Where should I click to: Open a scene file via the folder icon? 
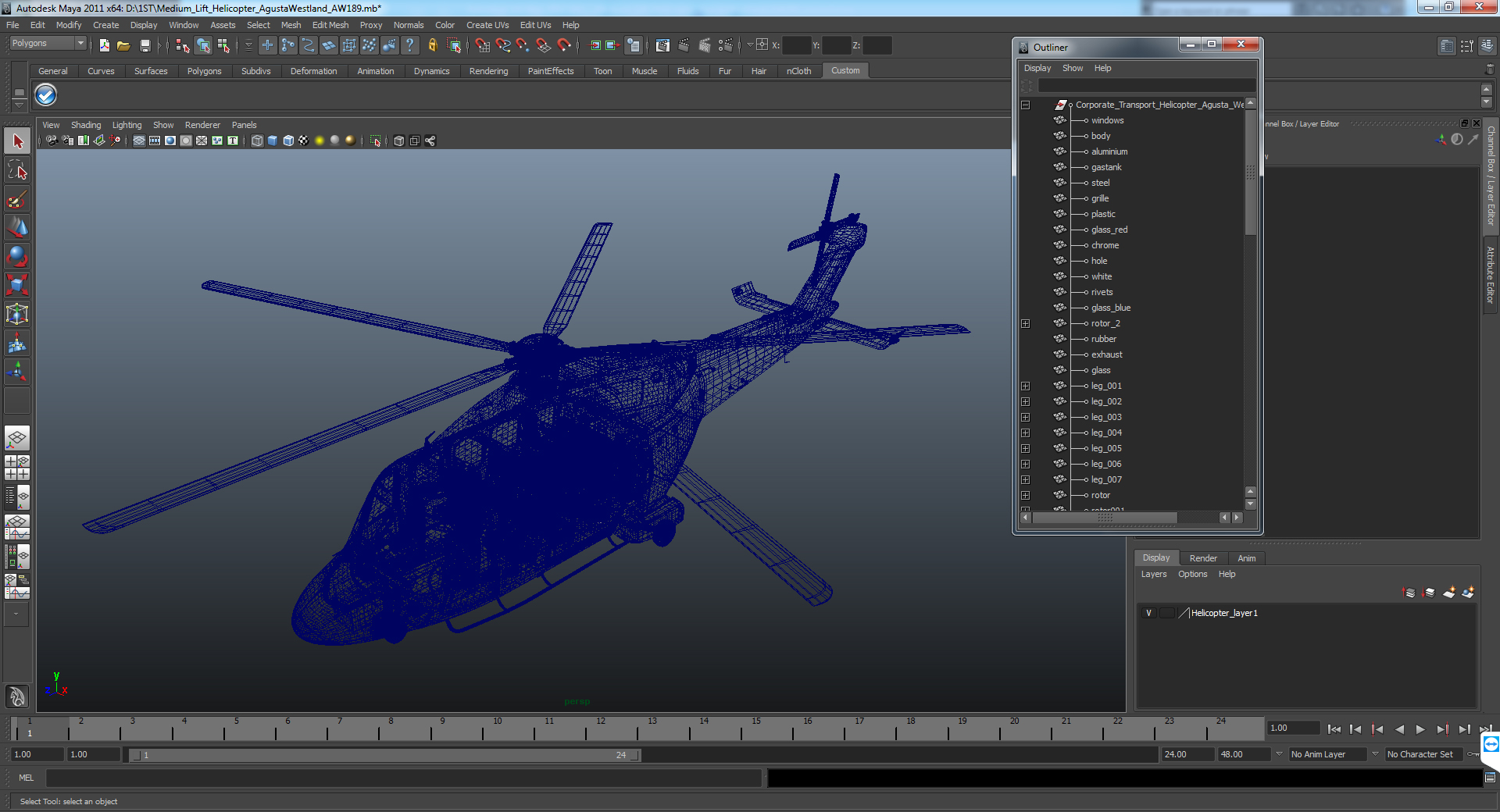123,45
